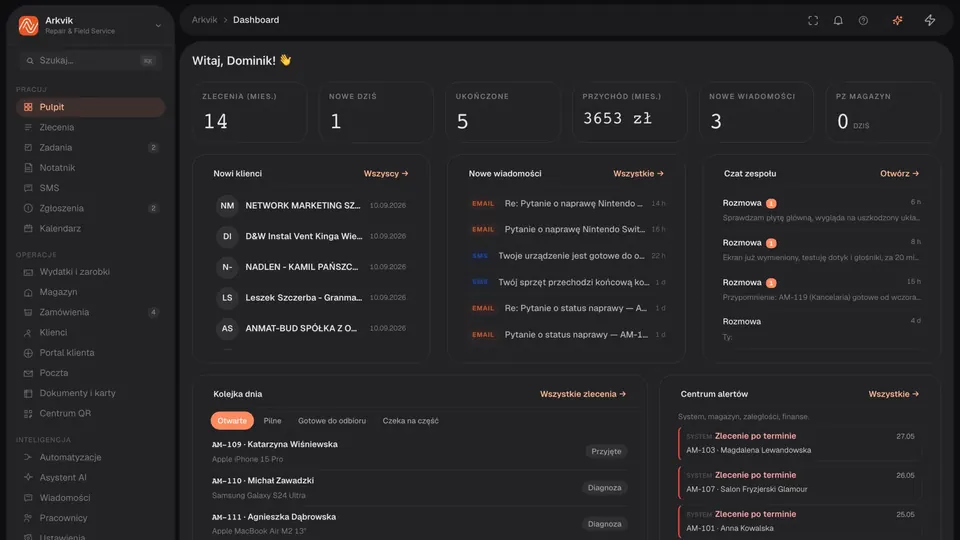Viewport: 960px width, 540px height.
Task: Expand the Arkvik workspace switcher chevron
Action: point(158,26)
